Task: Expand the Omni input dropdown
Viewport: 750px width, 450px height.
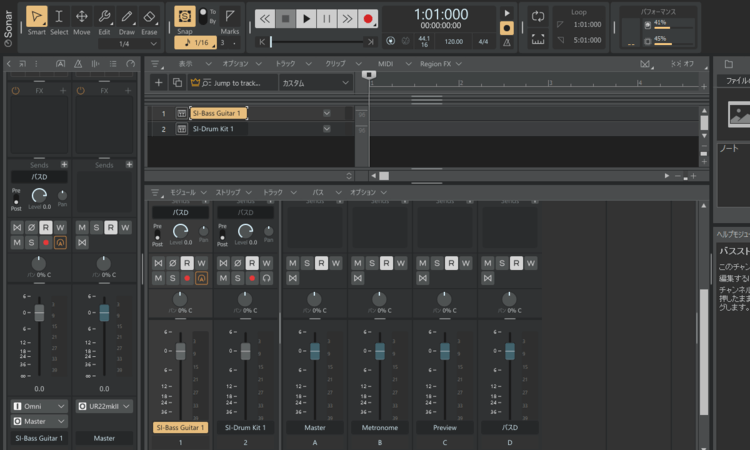Action: (40, 406)
